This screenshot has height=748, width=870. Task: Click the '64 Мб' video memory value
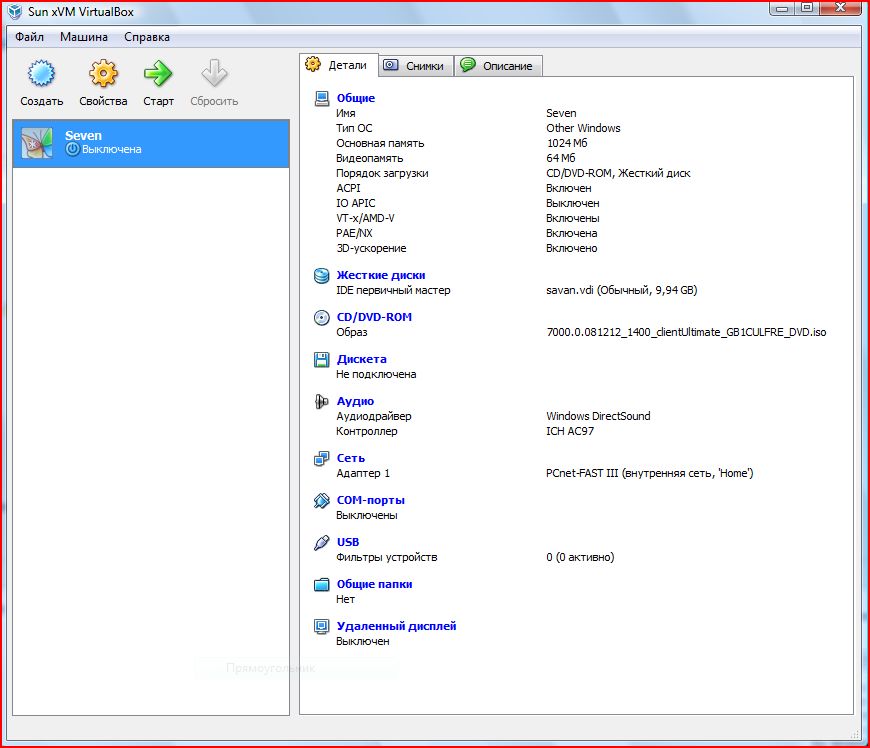coord(561,158)
